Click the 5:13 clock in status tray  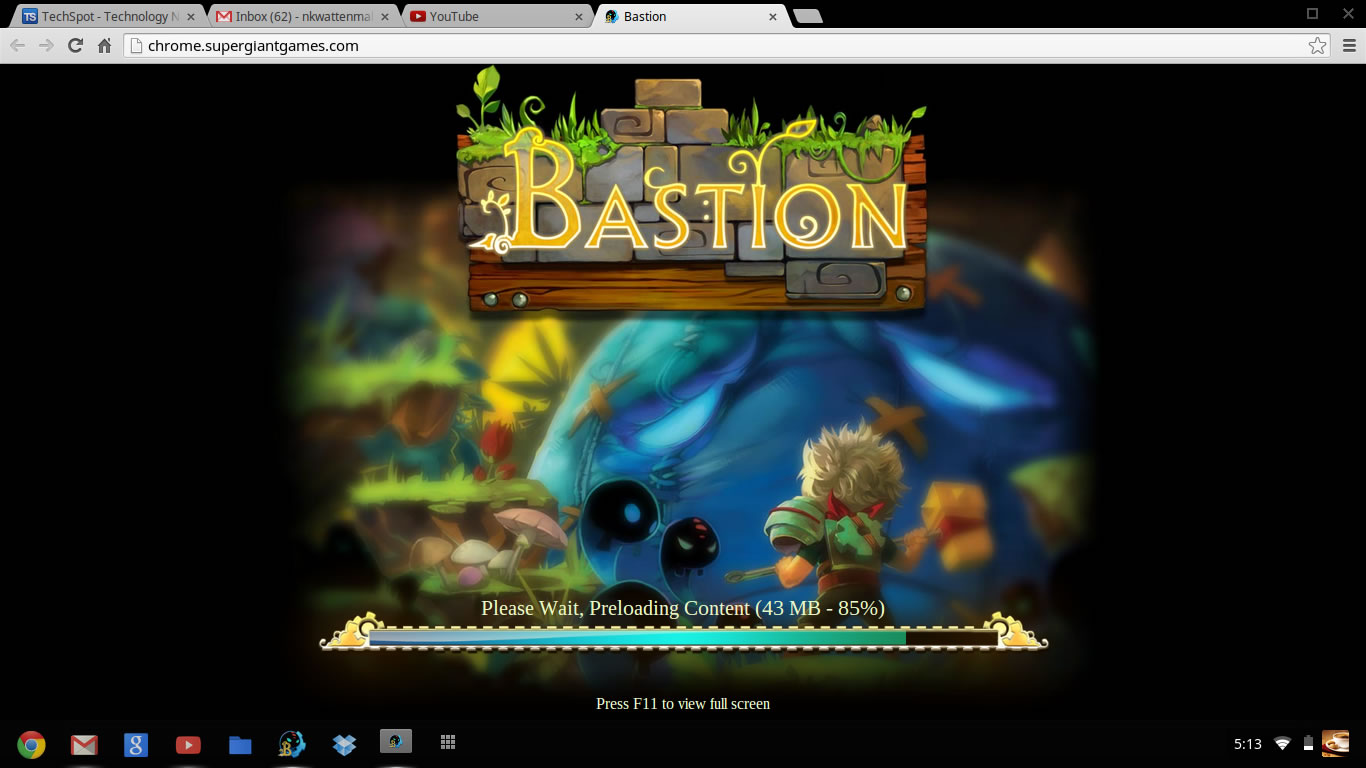pos(1247,744)
